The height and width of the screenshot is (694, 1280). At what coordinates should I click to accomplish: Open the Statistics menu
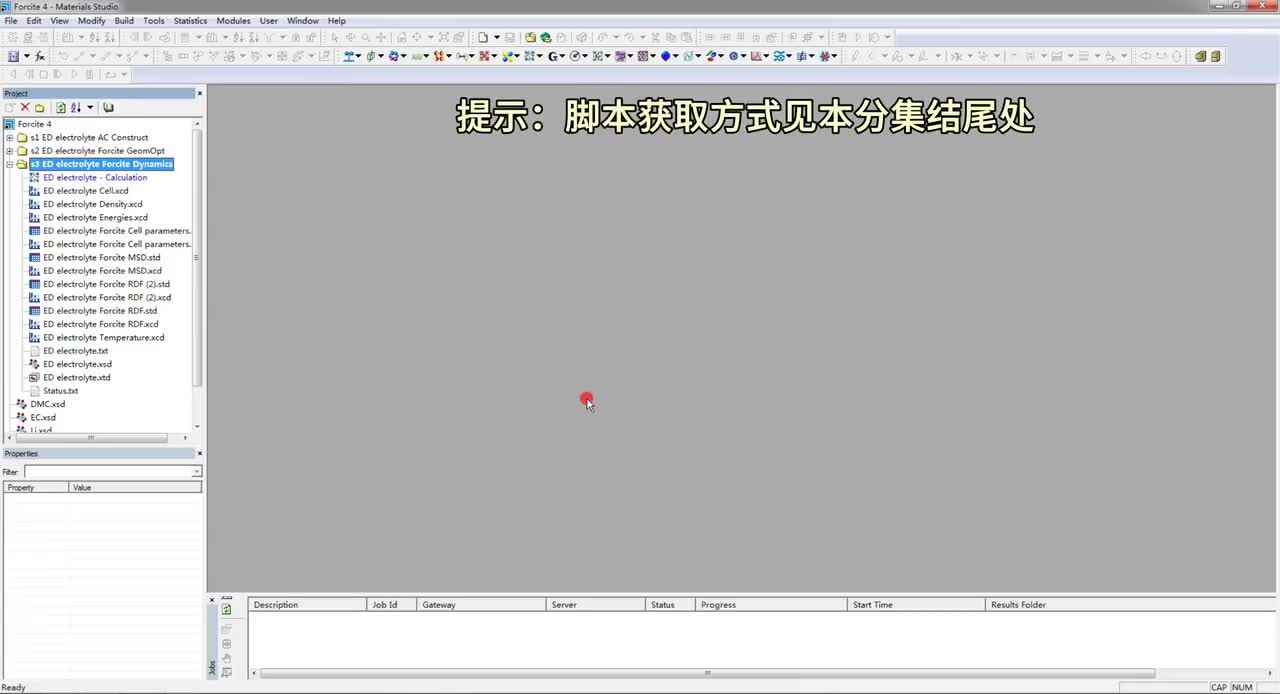190,20
